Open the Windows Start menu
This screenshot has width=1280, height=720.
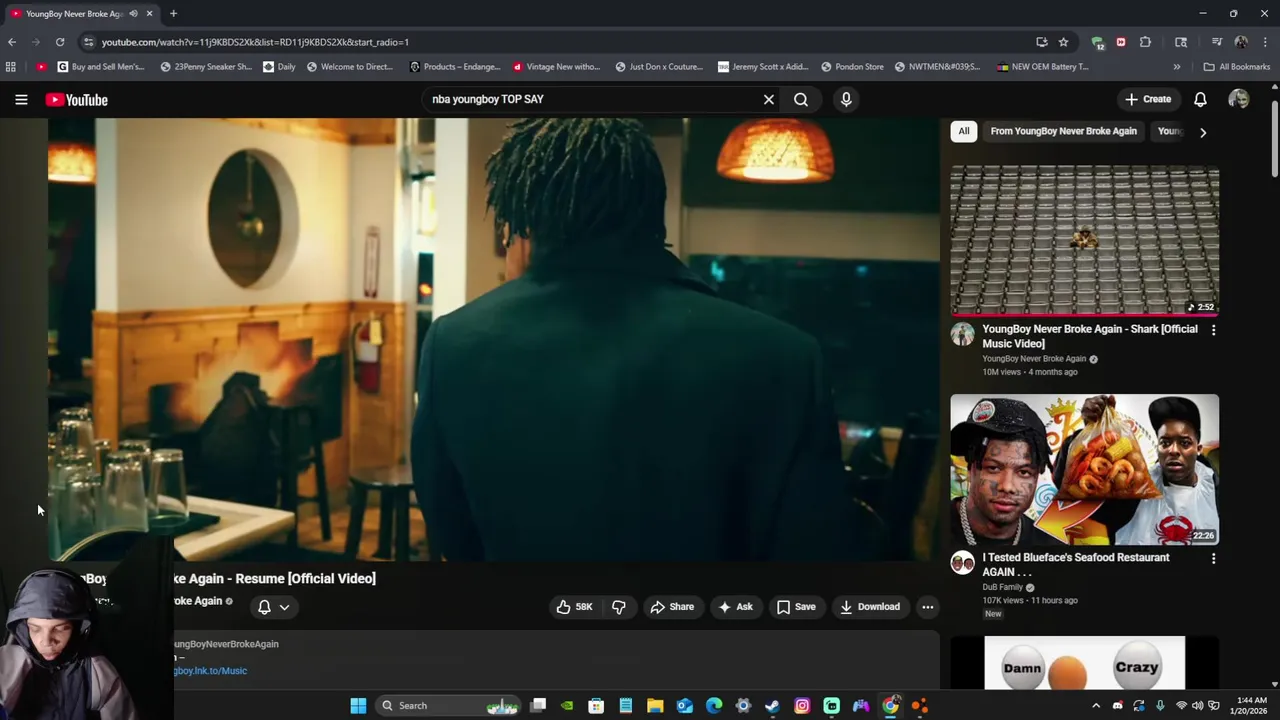(x=358, y=706)
